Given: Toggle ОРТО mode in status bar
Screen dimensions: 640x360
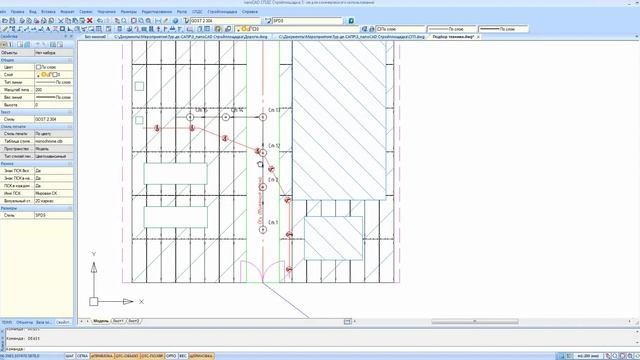Looking at the screenshot, I should point(171,356).
